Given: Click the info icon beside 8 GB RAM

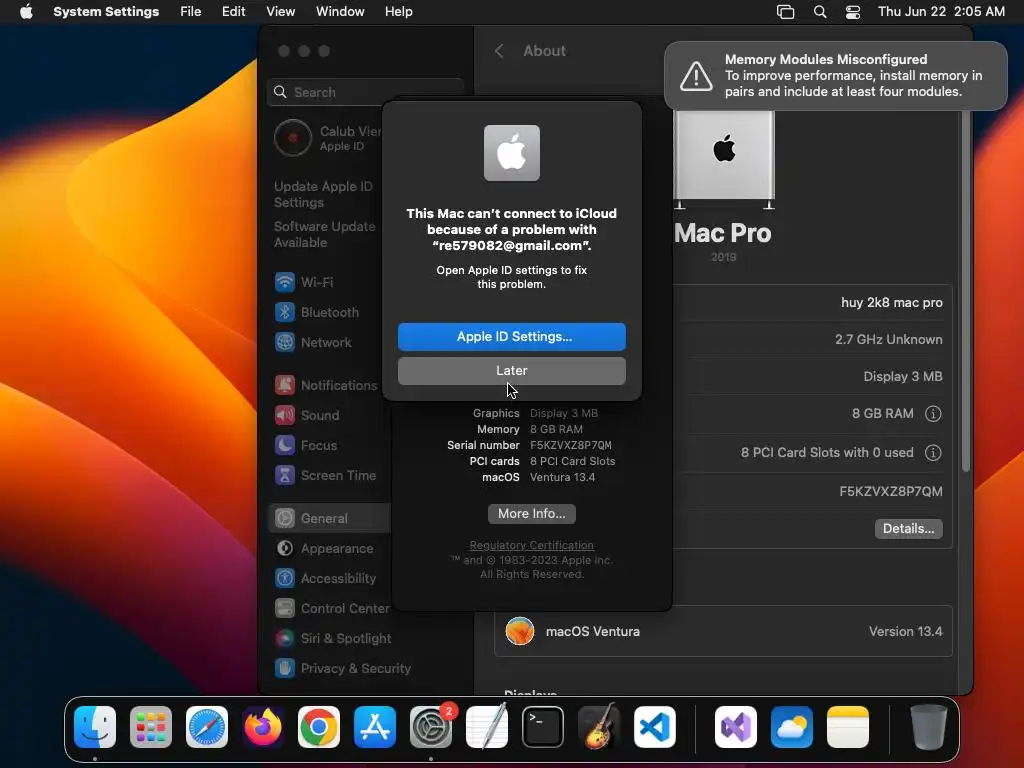Looking at the screenshot, I should click(x=933, y=413).
